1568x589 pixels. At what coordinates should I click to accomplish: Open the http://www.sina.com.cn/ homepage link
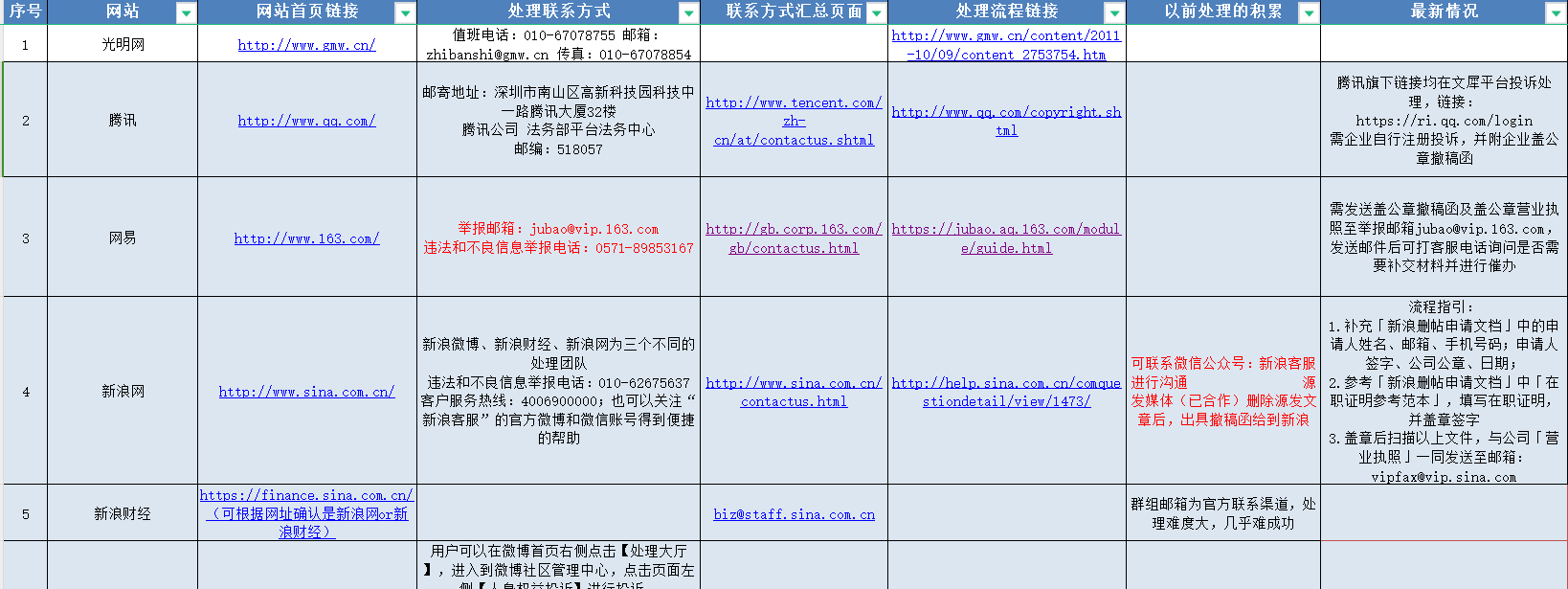tap(306, 392)
